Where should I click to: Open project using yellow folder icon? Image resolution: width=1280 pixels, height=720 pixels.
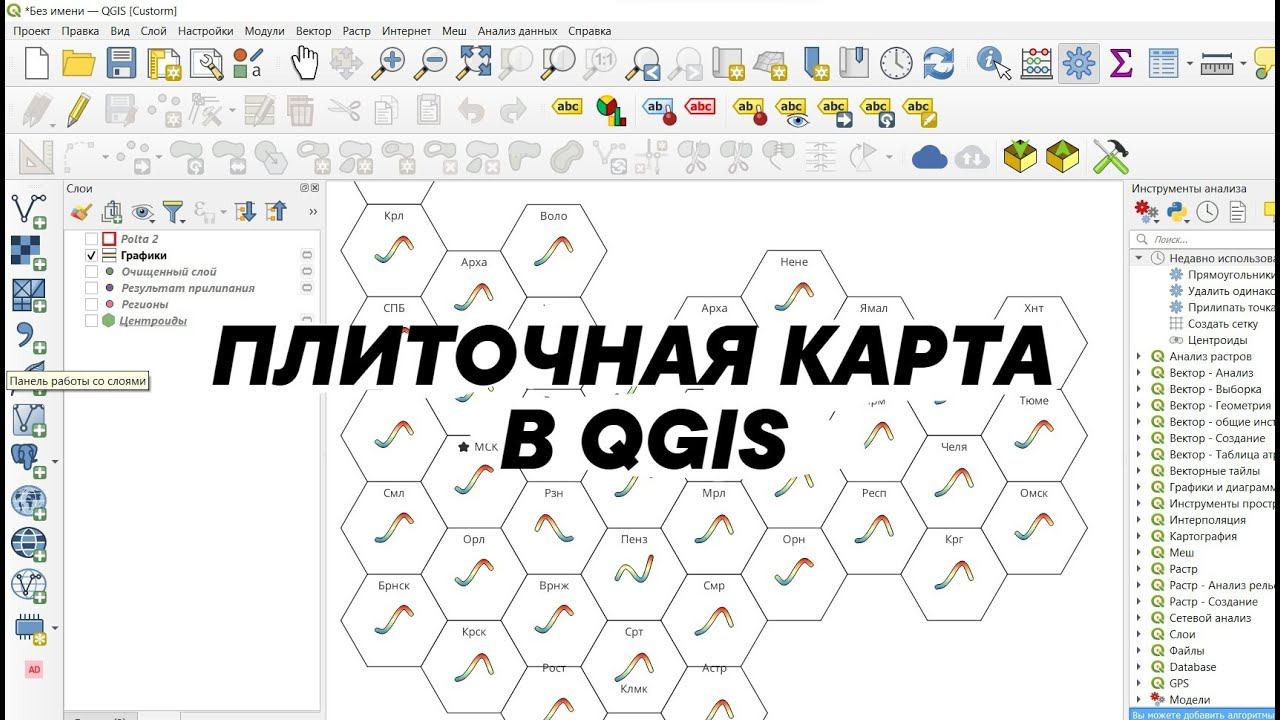point(78,64)
